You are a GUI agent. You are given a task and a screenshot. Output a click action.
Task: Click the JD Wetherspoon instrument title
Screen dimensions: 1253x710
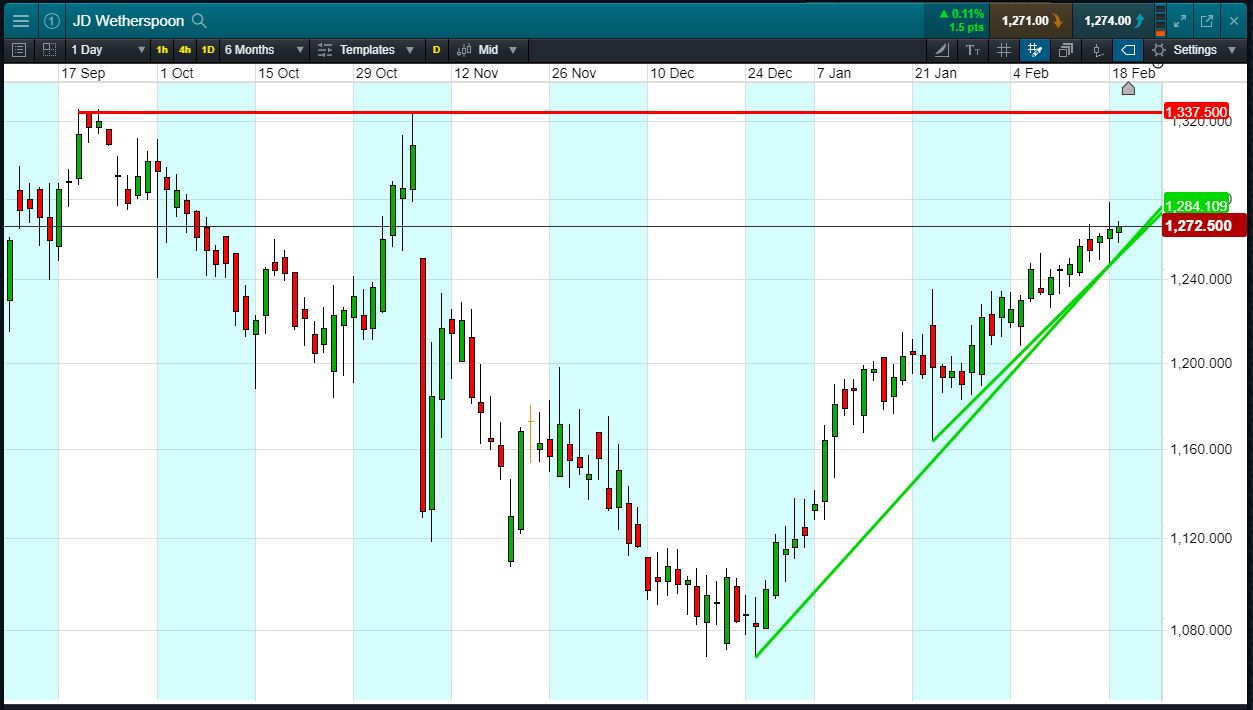(128, 20)
